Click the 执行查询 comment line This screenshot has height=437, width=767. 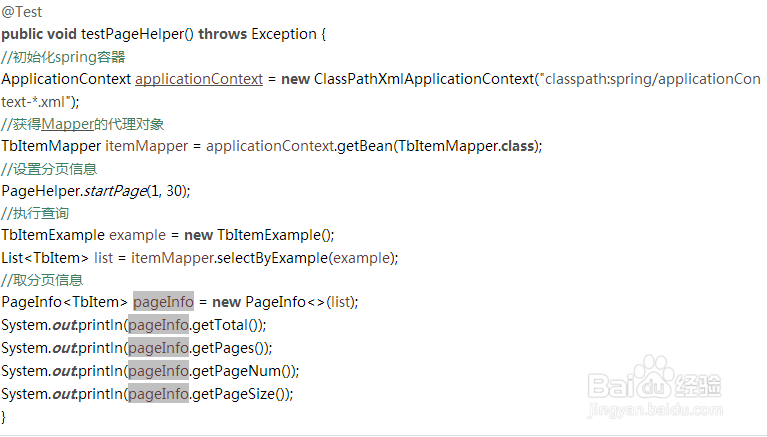[x=35, y=213]
